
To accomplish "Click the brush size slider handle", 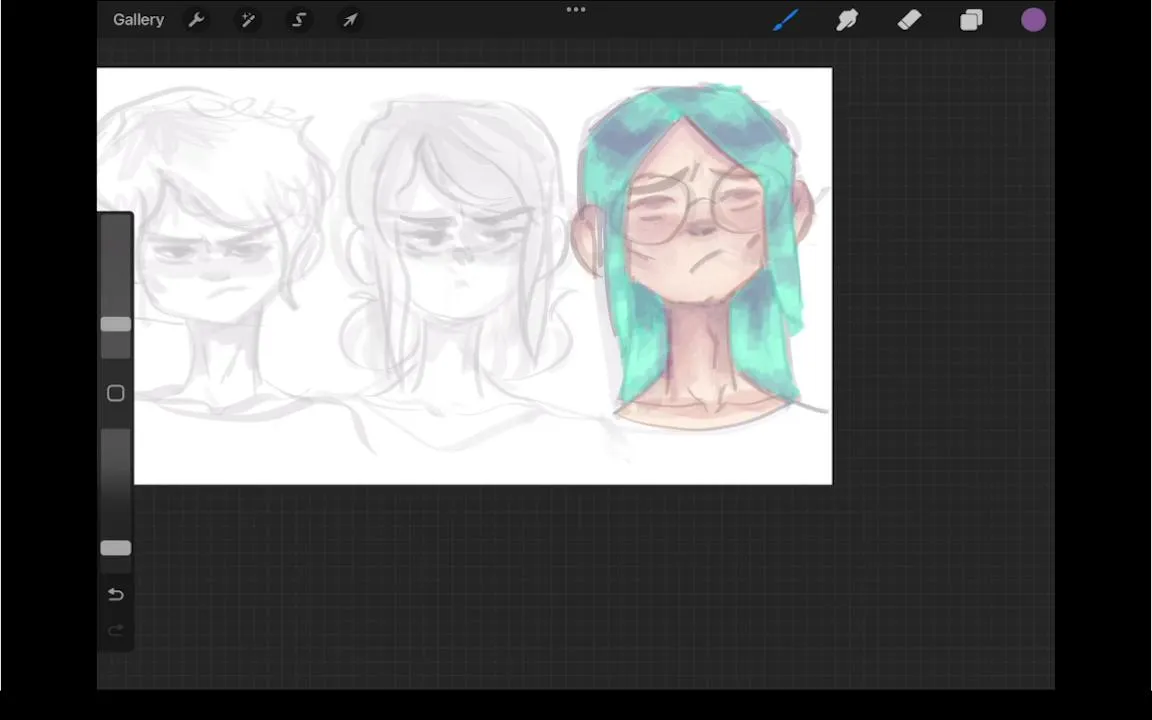I will pyautogui.click(x=116, y=324).
